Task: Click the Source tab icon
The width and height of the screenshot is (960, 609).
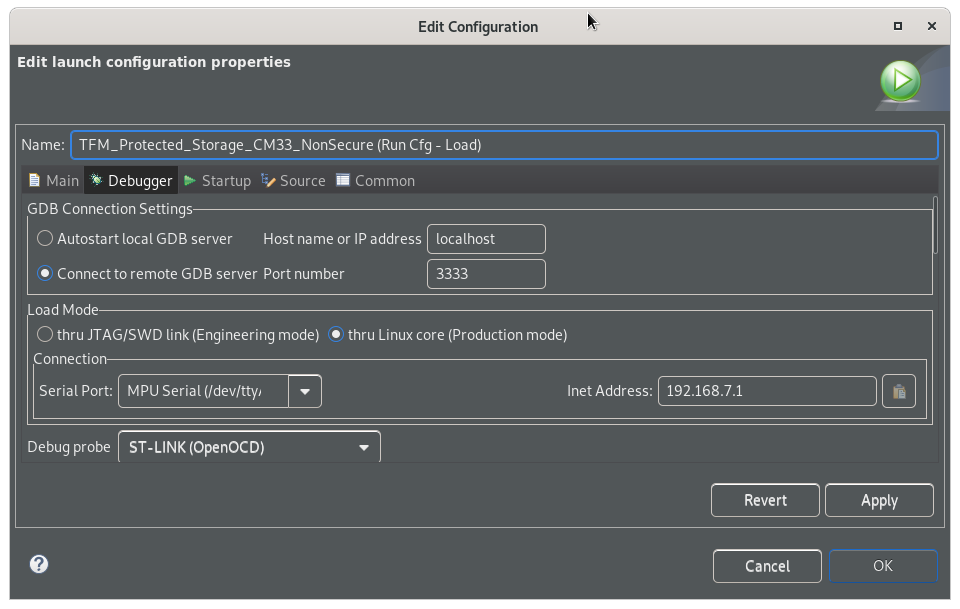Action: [268, 180]
